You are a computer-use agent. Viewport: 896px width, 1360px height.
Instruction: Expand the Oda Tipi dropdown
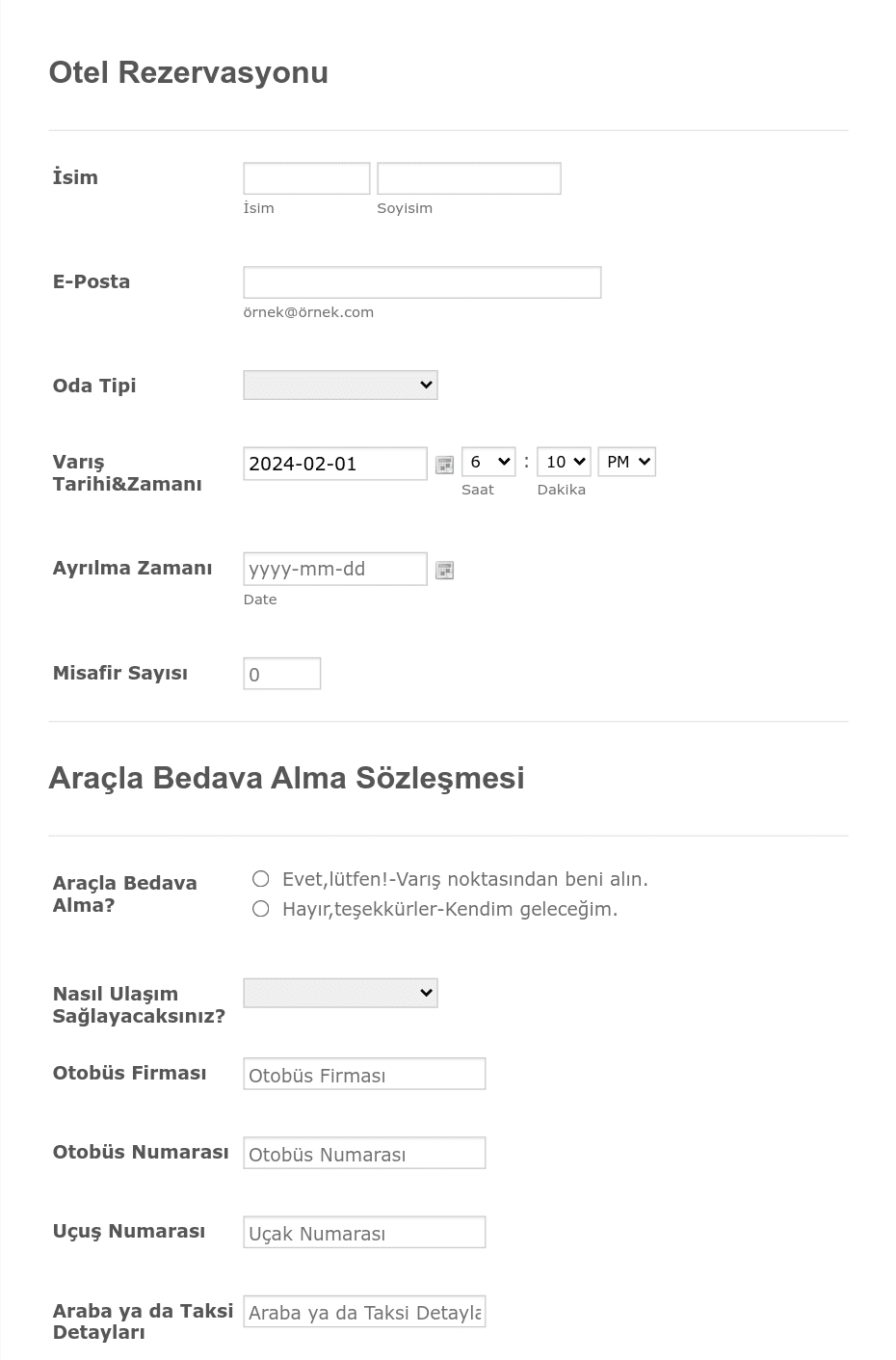[x=340, y=385]
